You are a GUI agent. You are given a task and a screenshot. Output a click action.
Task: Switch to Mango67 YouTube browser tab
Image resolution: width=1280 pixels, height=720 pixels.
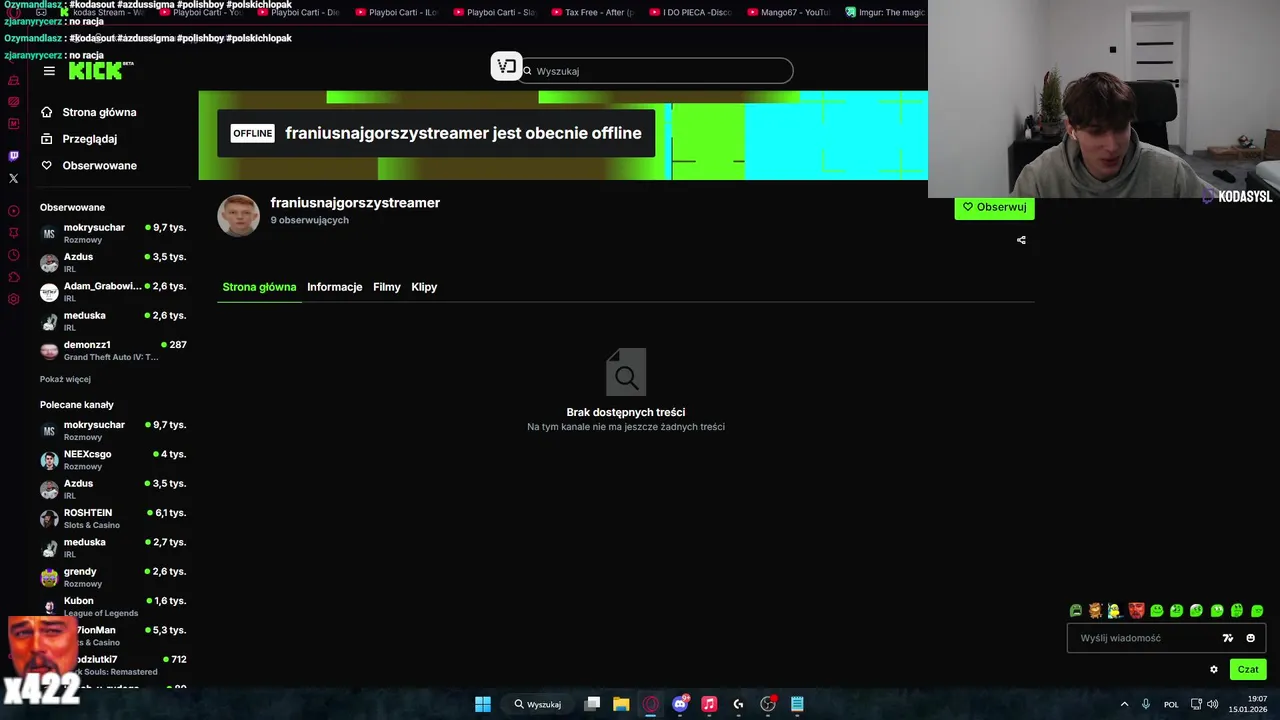789,13
